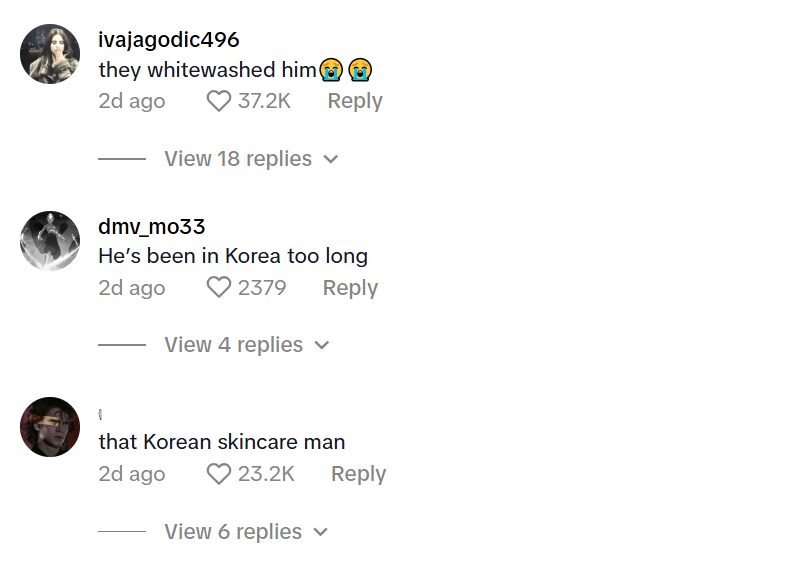790x568 pixels.
Task: Expand View 4 replies
Action: pyautogui.click(x=233, y=345)
